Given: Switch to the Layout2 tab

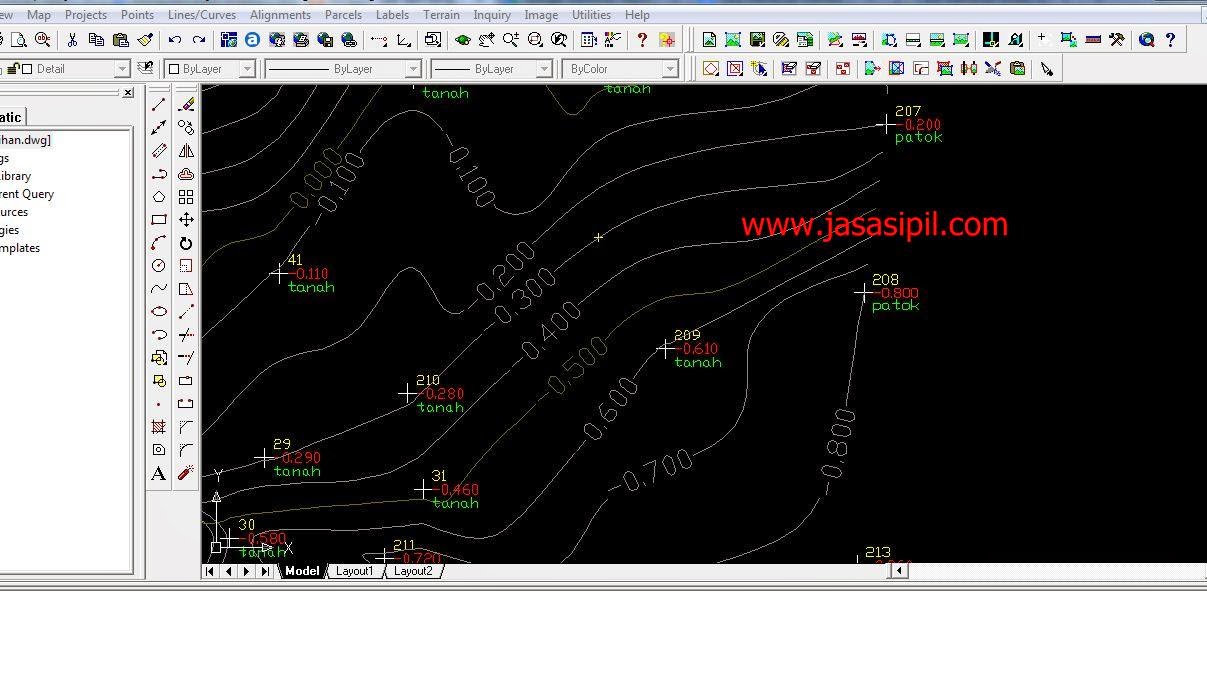Looking at the screenshot, I should coord(413,571).
